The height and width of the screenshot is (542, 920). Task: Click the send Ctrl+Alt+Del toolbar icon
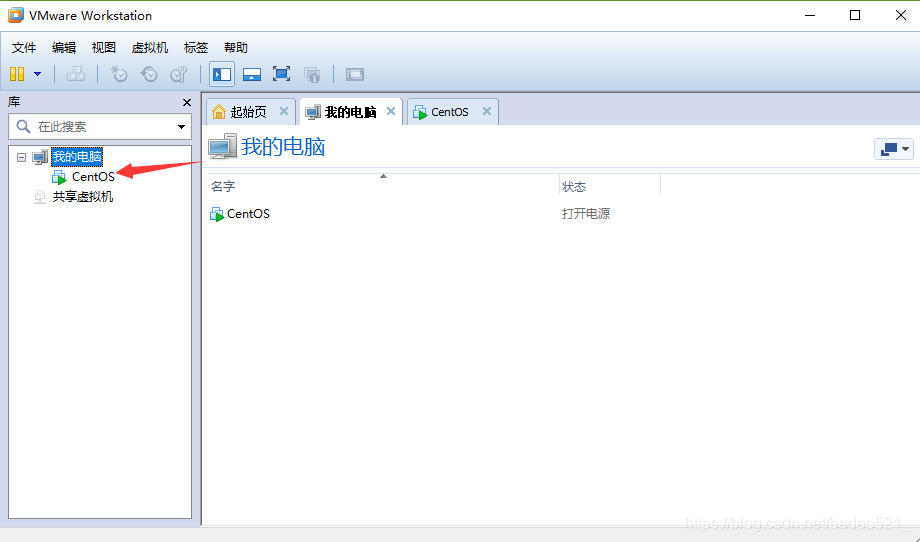(x=76, y=74)
